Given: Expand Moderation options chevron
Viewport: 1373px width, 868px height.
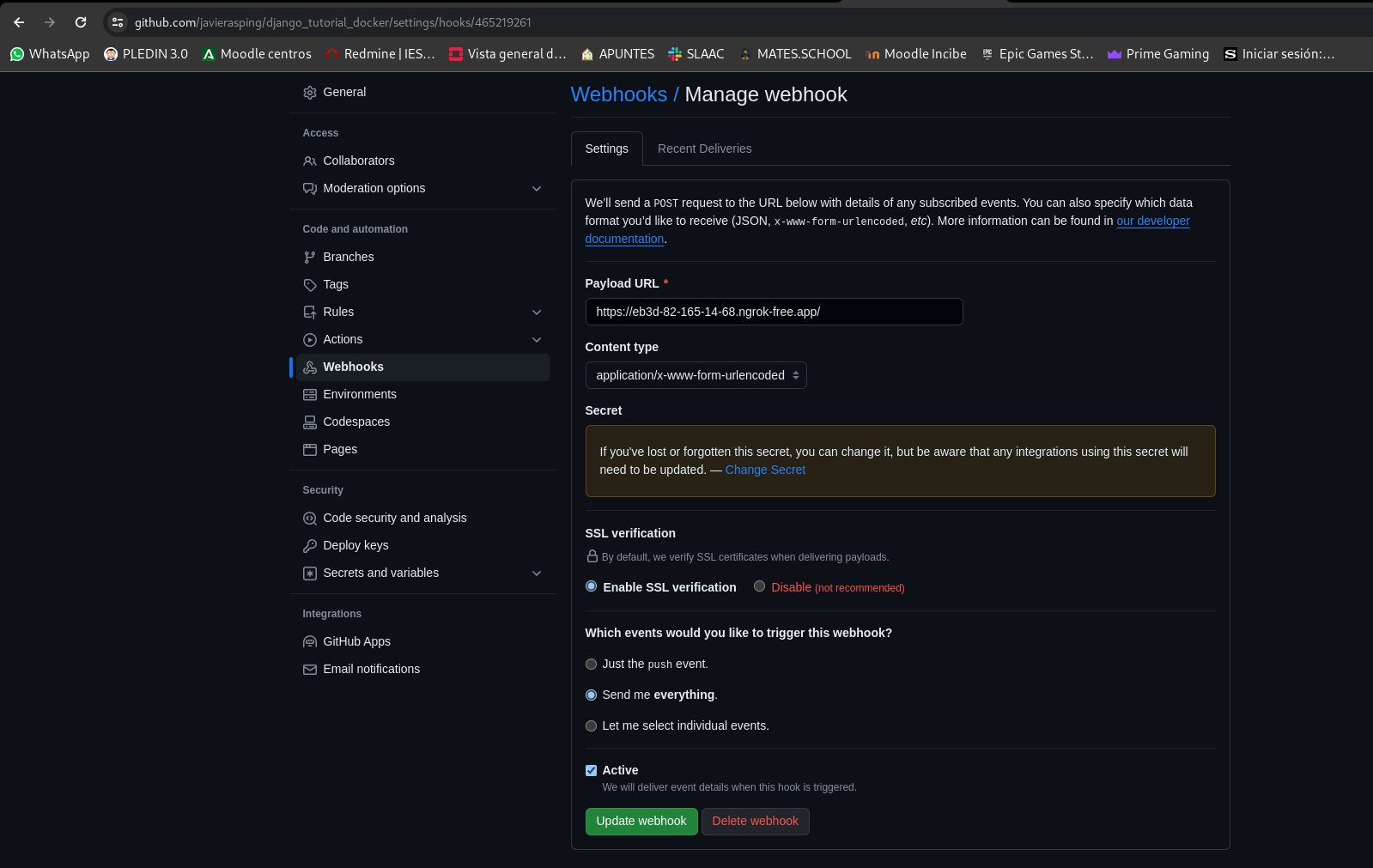Looking at the screenshot, I should [537, 189].
